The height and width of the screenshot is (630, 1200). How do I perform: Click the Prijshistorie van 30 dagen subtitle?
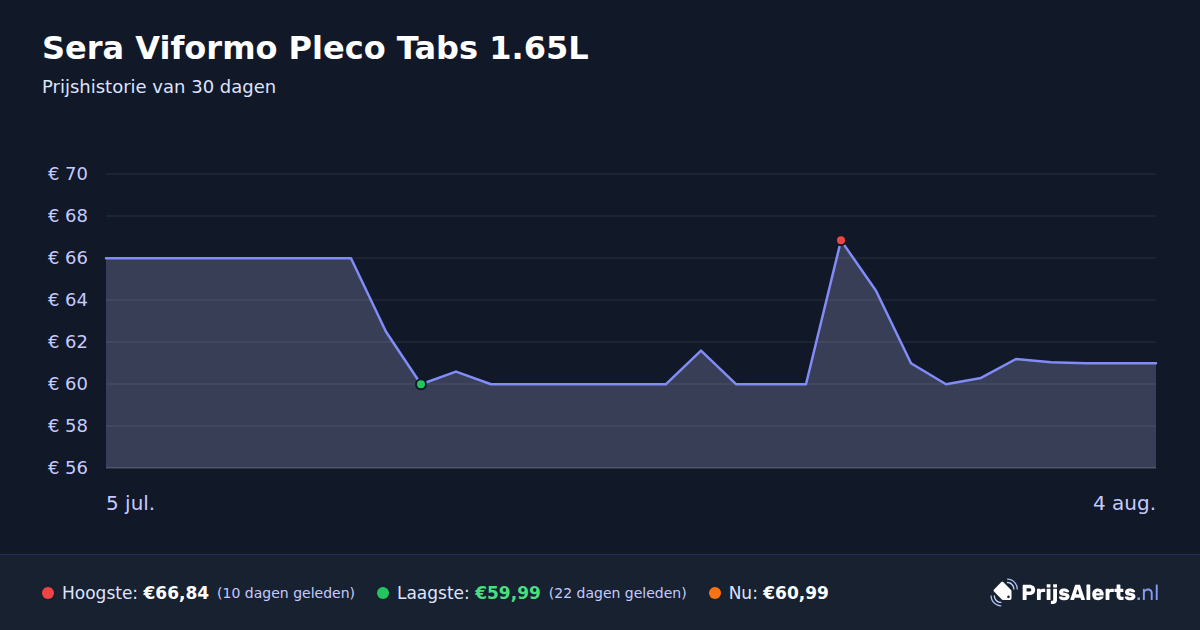coord(159,87)
